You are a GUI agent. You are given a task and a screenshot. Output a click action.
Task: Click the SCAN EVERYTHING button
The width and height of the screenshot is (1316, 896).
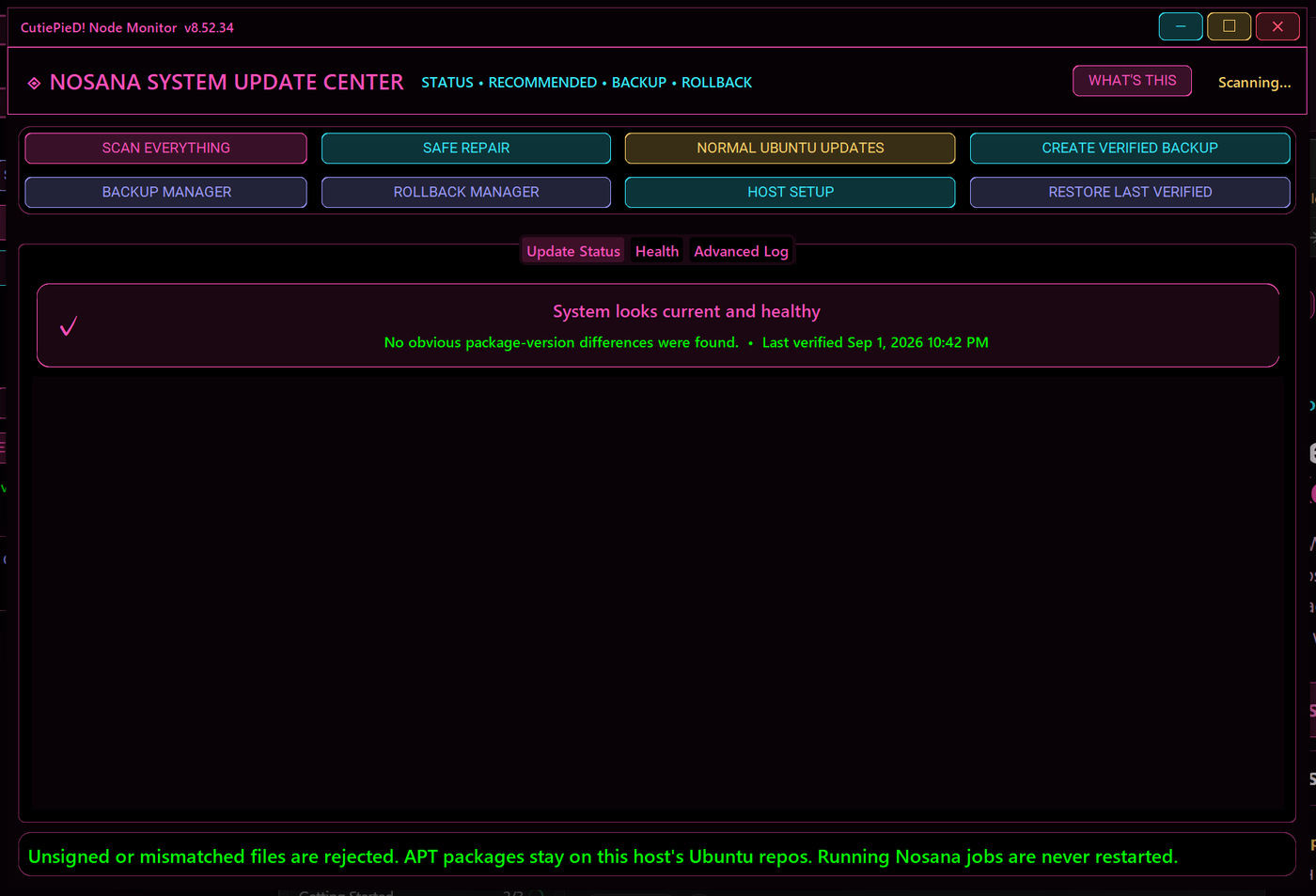pyautogui.click(x=165, y=148)
